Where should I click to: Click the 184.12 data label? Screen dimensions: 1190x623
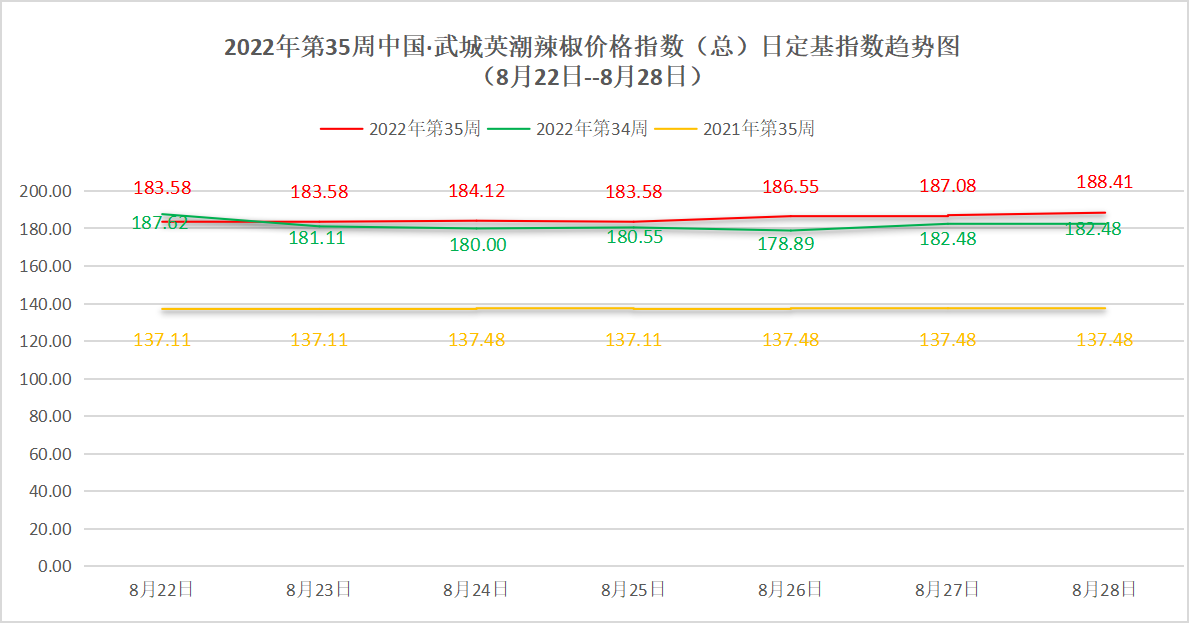[476, 191]
